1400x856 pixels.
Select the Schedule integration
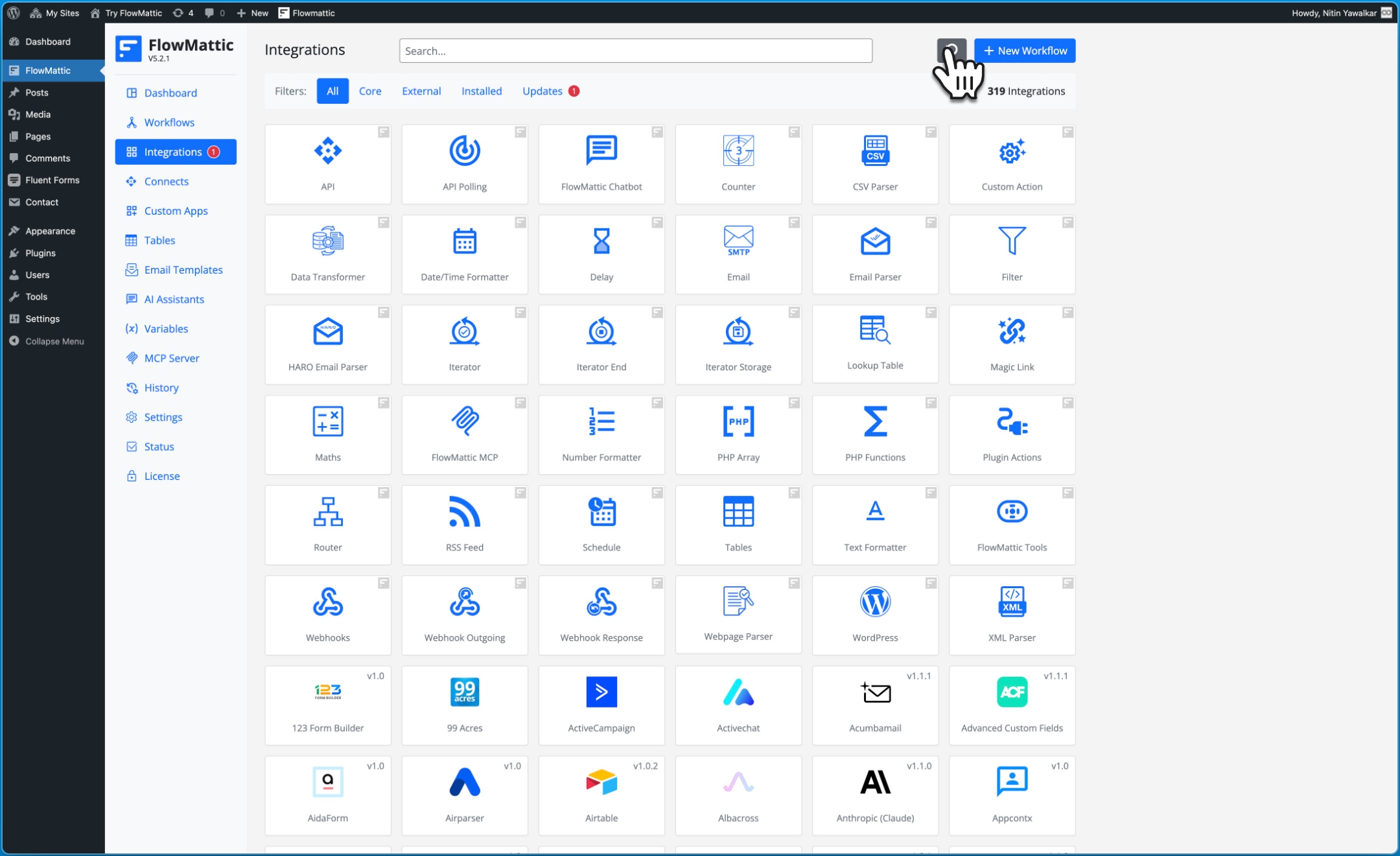point(601,525)
